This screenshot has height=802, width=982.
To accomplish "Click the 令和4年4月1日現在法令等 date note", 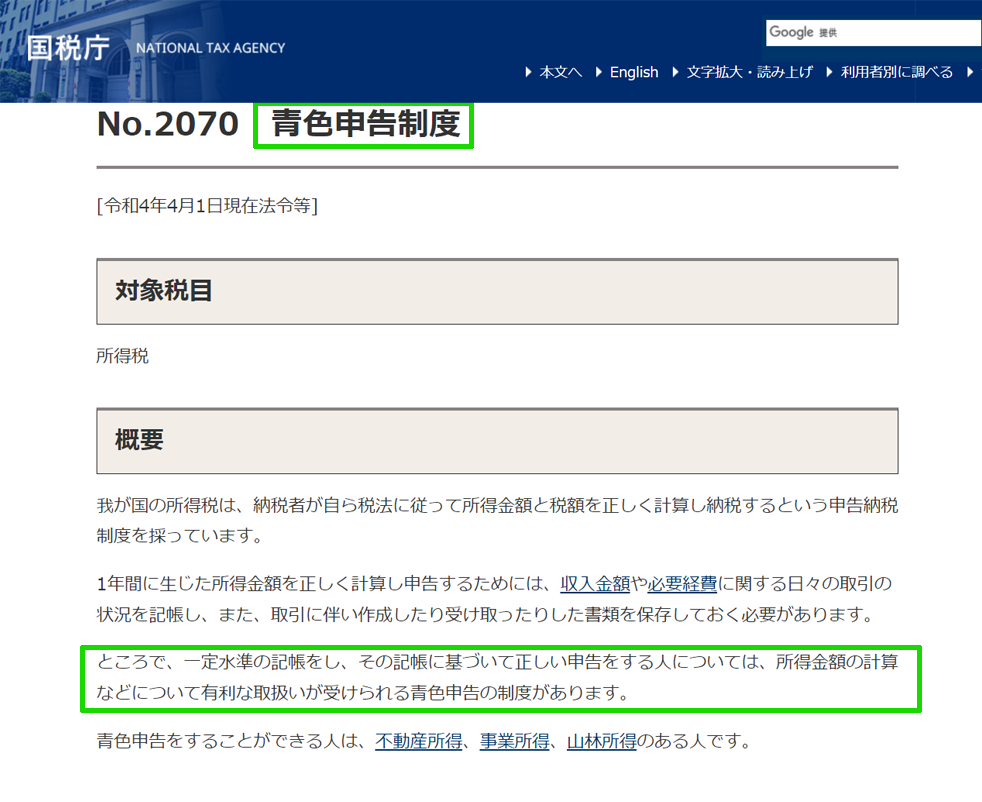I will tap(207, 205).
